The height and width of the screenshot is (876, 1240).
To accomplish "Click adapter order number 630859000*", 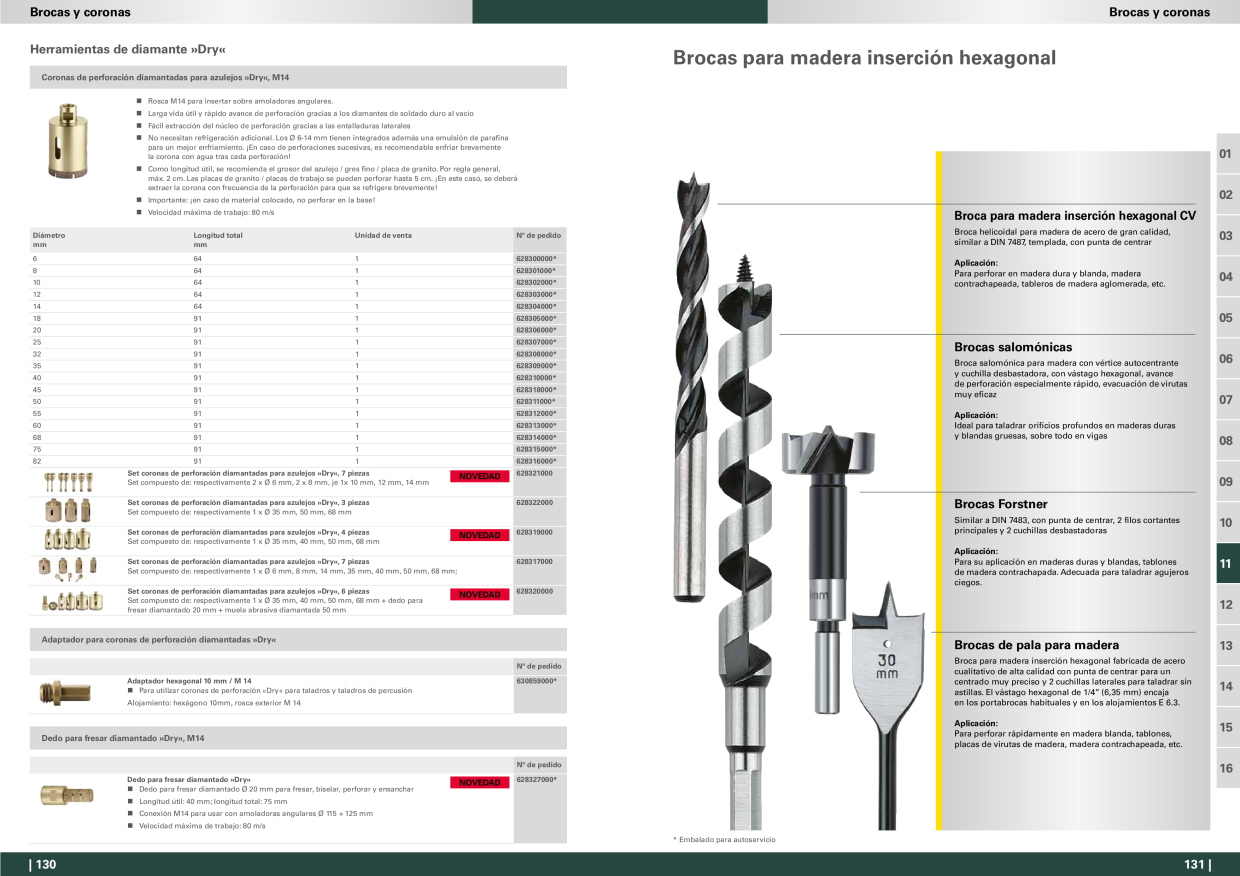I will 536,681.
